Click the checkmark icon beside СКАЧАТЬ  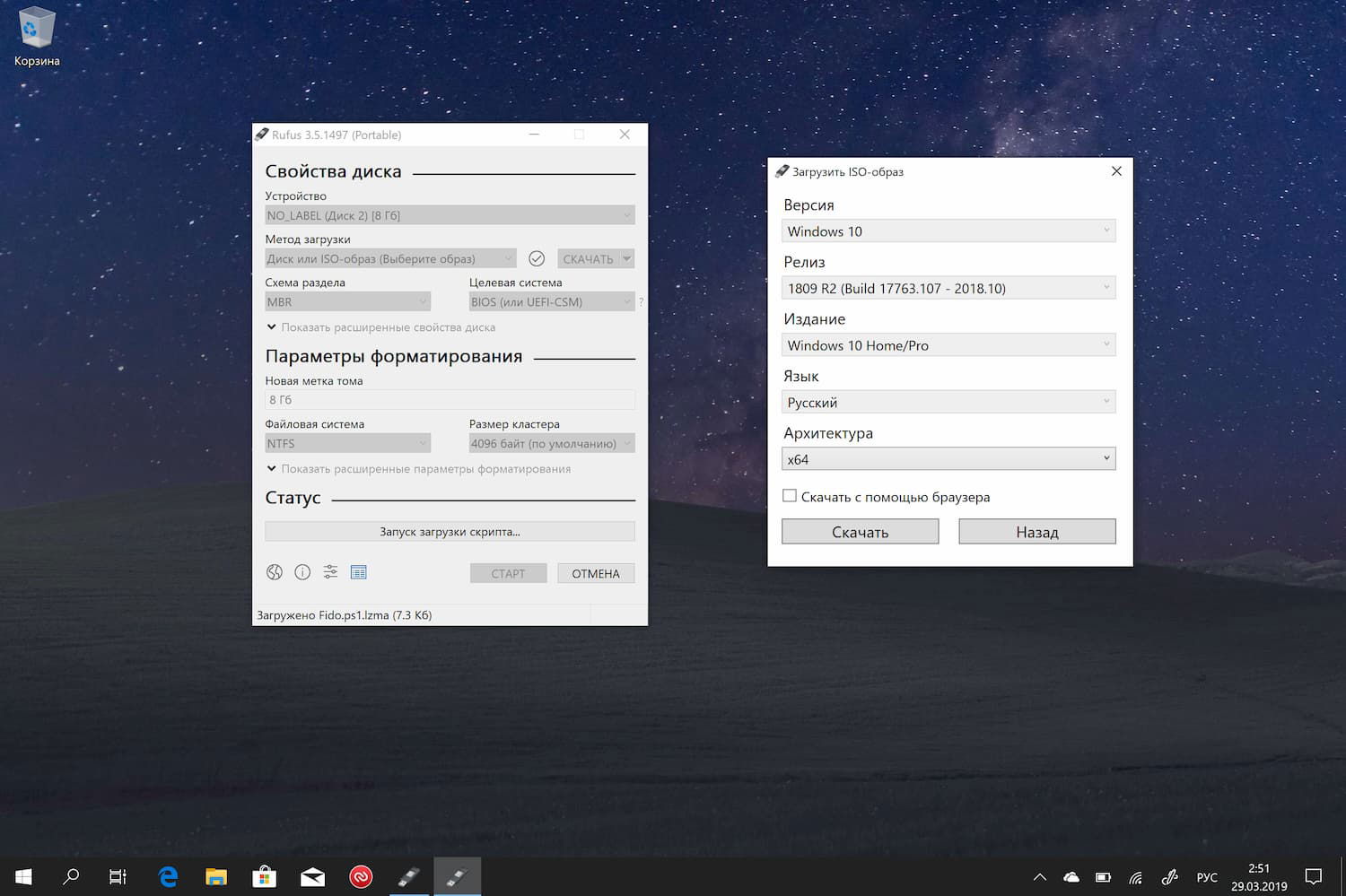tap(537, 258)
